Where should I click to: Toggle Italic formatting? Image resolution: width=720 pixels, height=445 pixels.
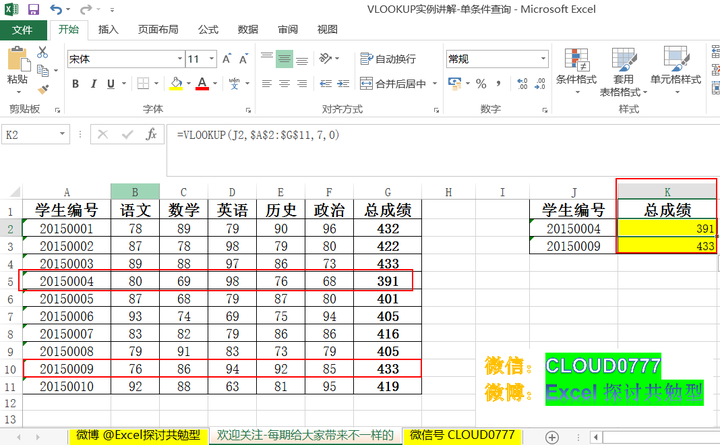point(97,84)
